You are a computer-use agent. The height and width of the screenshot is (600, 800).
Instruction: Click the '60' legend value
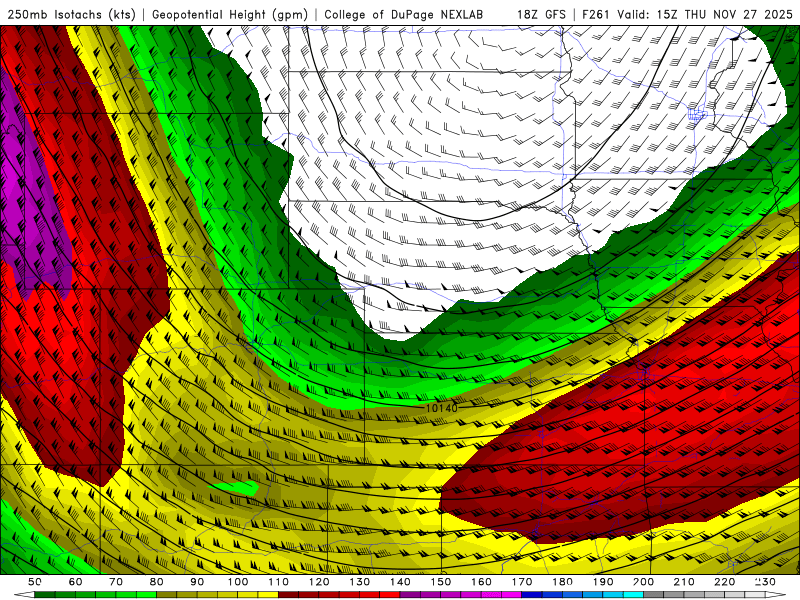(75, 582)
